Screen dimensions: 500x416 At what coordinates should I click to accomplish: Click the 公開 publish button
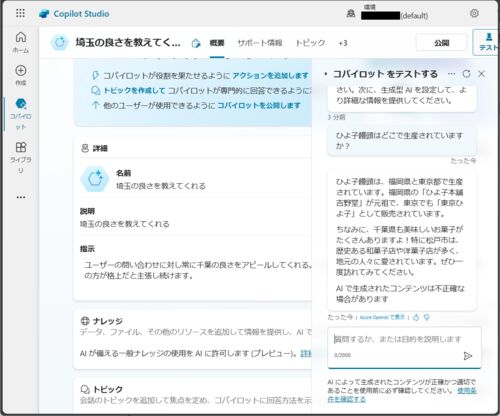coord(442,43)
